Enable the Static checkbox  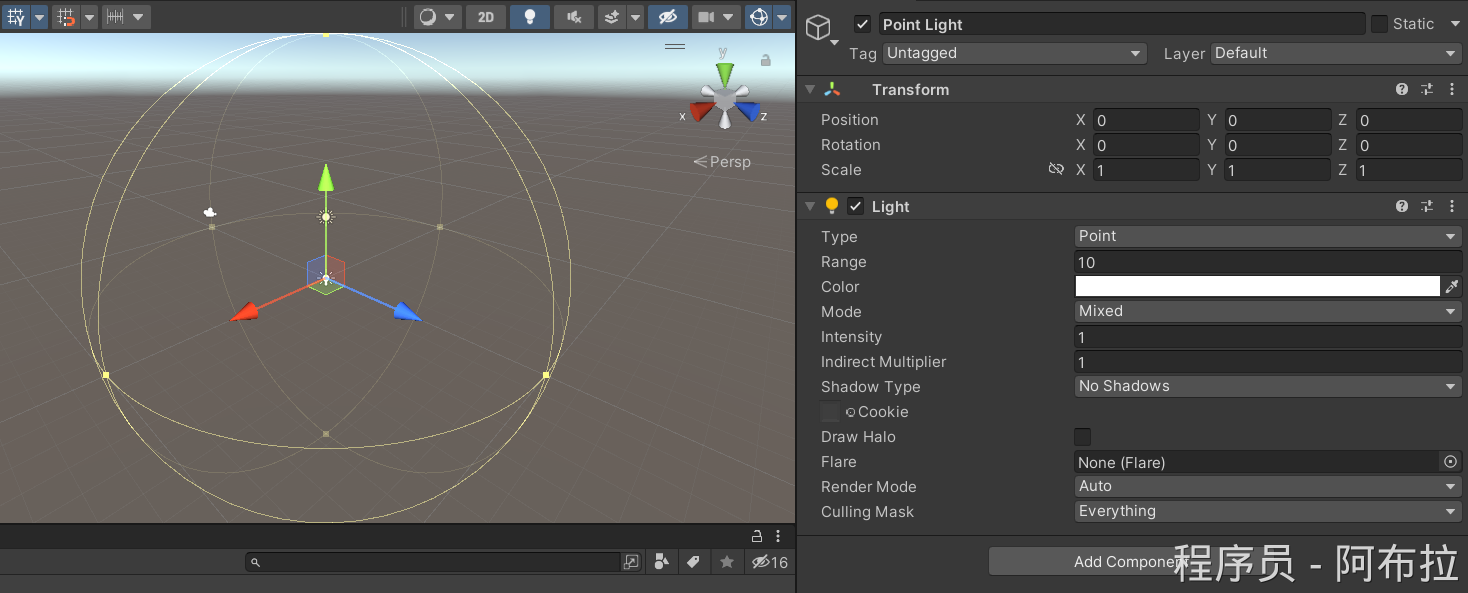pos(1379,24)
